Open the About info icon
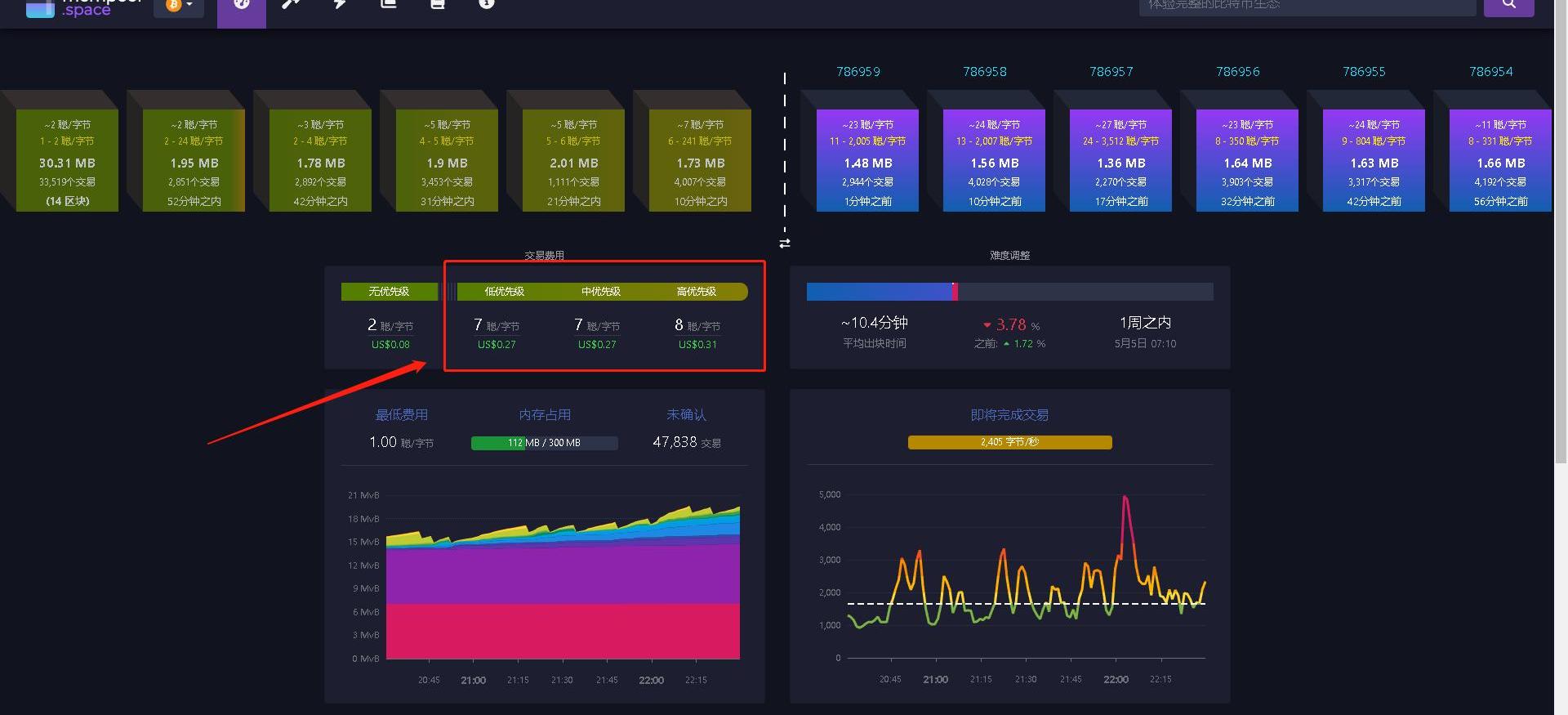1568x715 pixels. [x=486, y=5]
